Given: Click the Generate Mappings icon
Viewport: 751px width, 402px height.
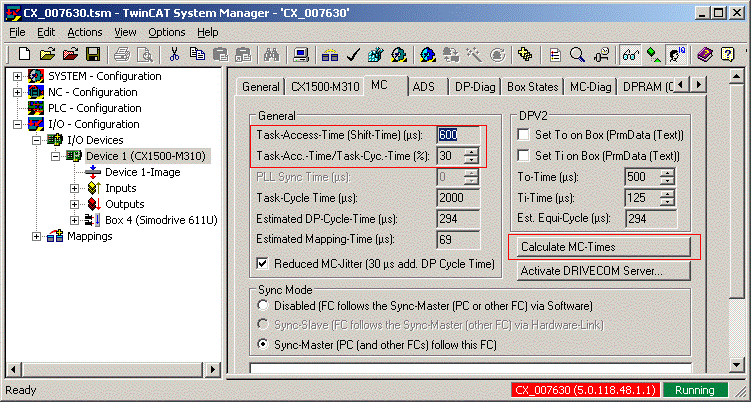Looking at the screenshot, I should [x=330, y=54].
